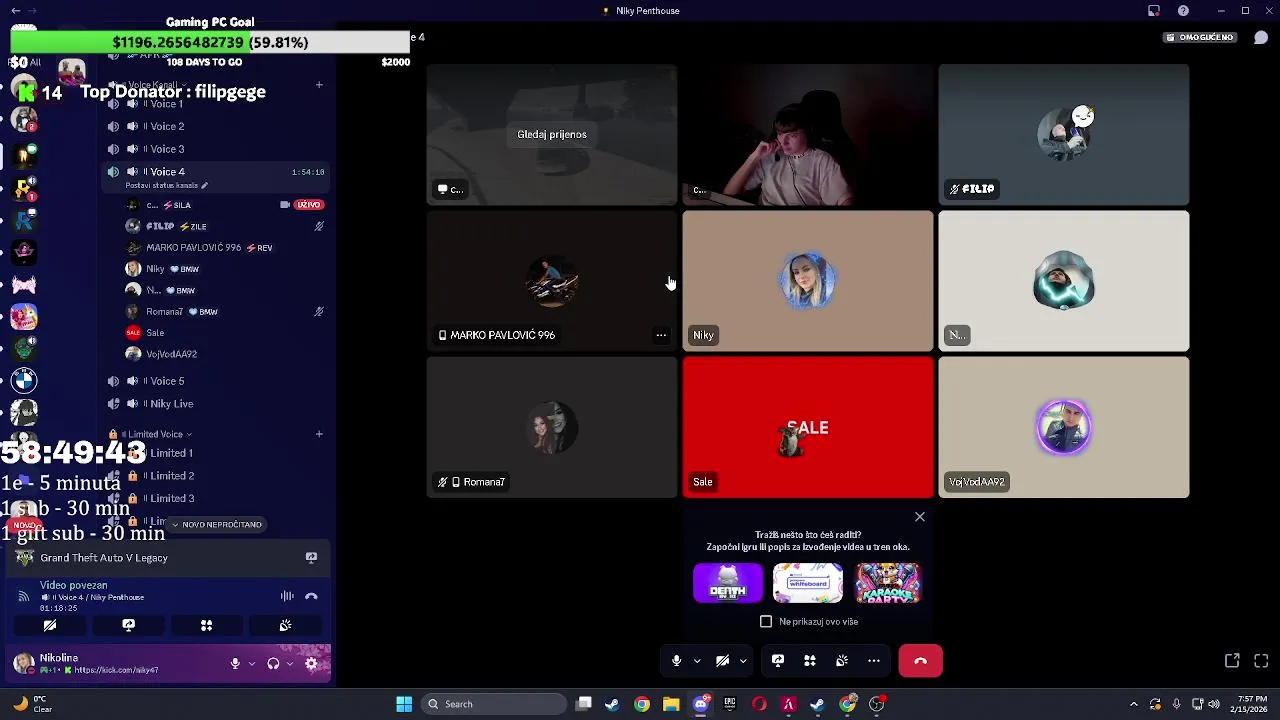Viewport: 1280px width, 720px height.
Task: Open Grand Theft Auto V Legacy activity
Action: pyautogui.click(x=104, y=558)
